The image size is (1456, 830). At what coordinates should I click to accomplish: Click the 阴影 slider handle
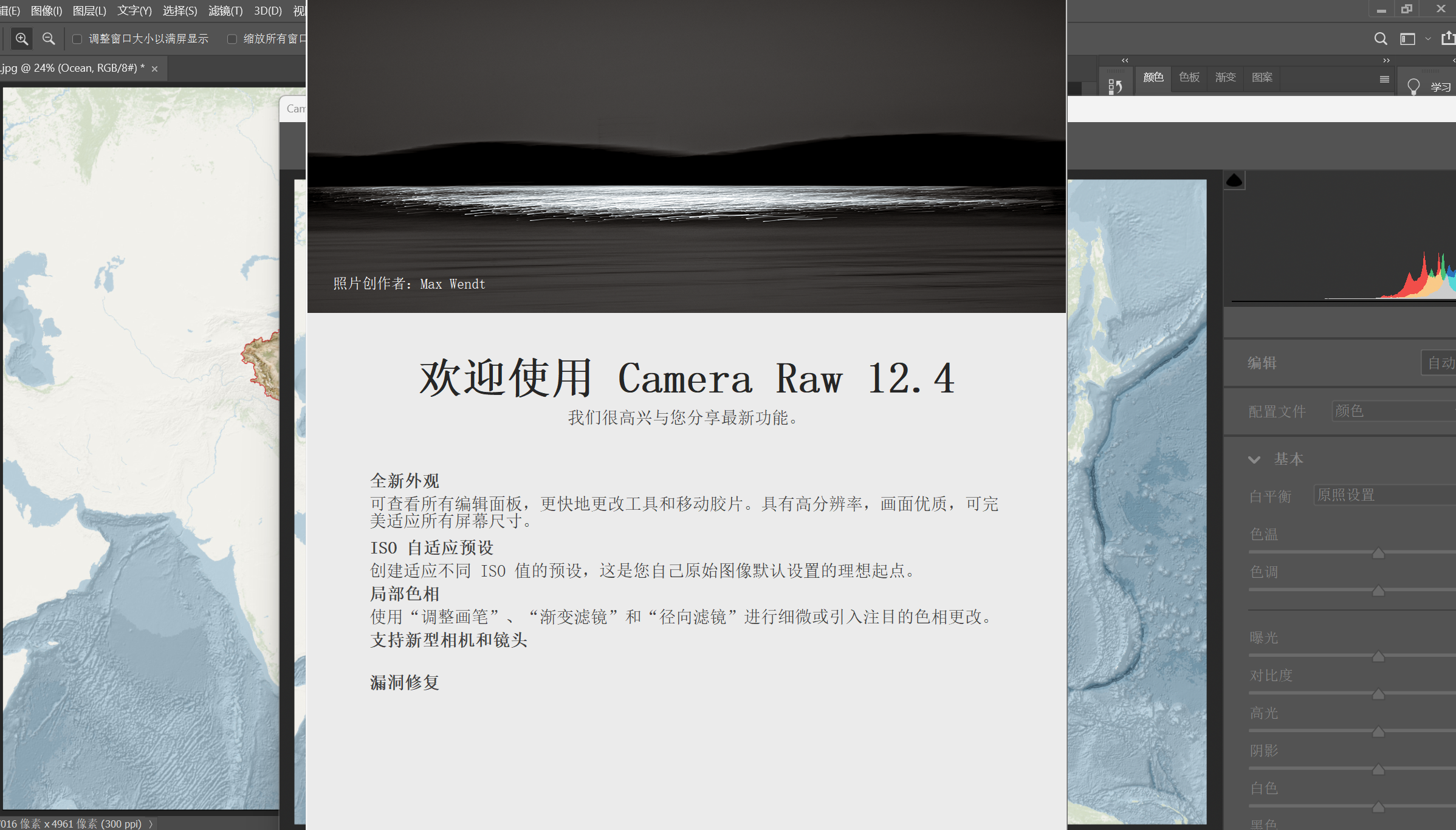1378,769
